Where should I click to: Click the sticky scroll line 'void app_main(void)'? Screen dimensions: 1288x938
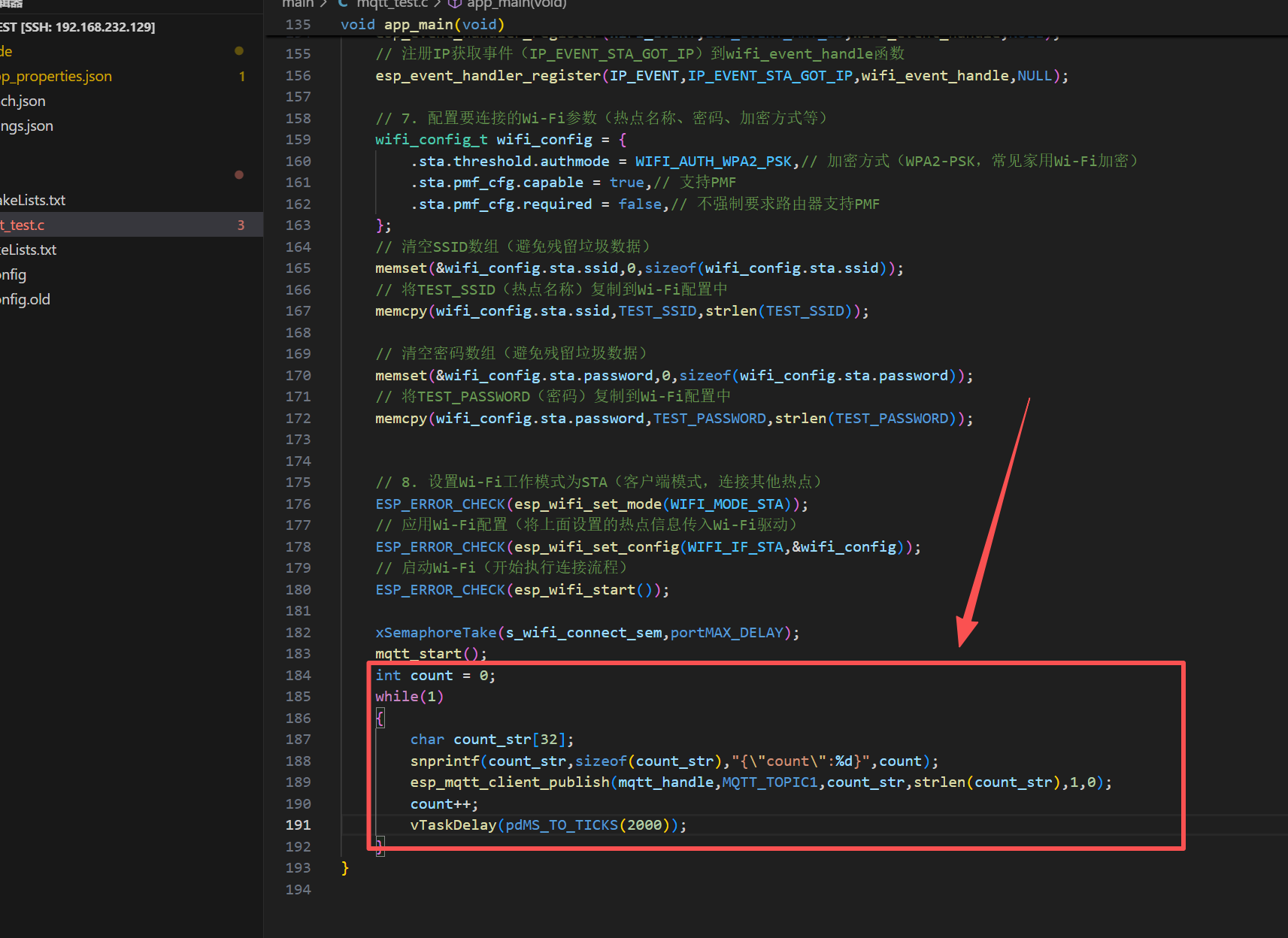pos(423,24)
